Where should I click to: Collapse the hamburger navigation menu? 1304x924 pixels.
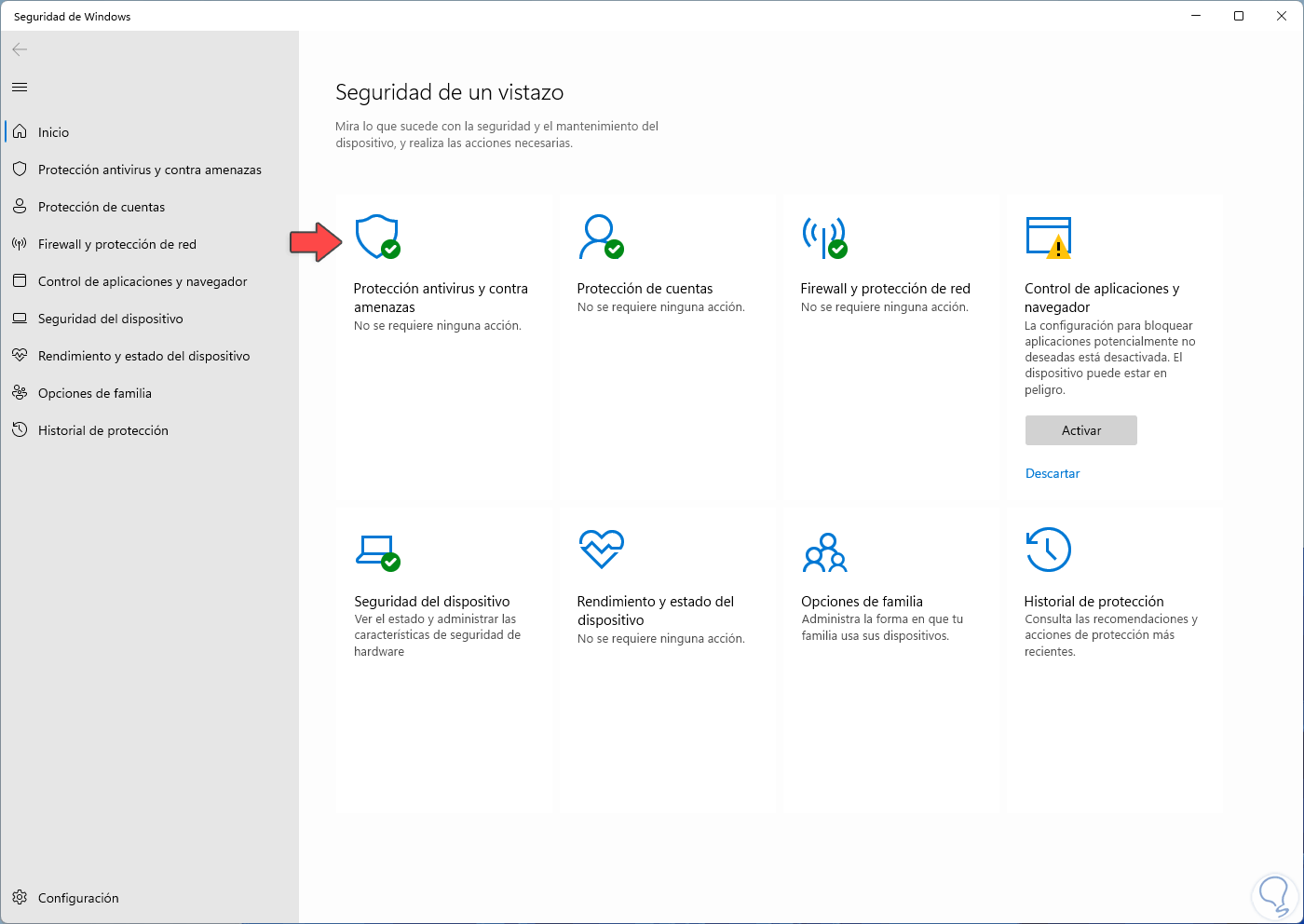pos(20,88)
